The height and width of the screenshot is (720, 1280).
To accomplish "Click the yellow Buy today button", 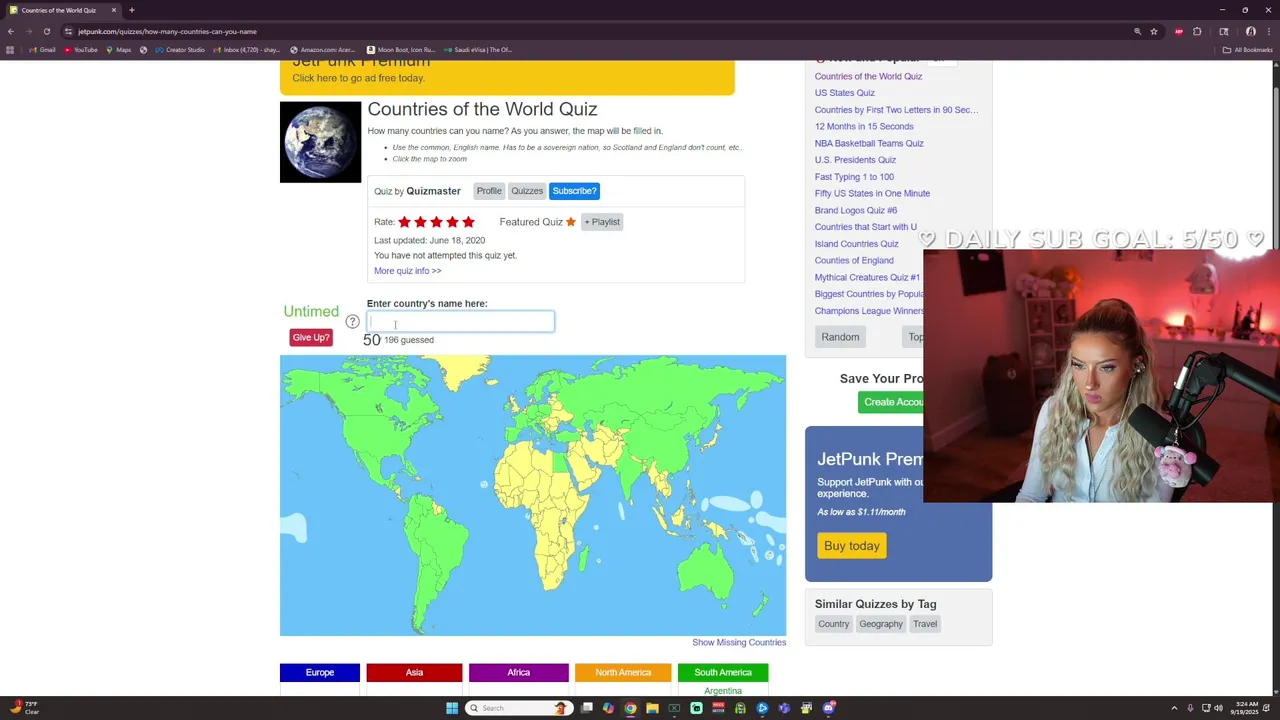I will pos(852,546).
